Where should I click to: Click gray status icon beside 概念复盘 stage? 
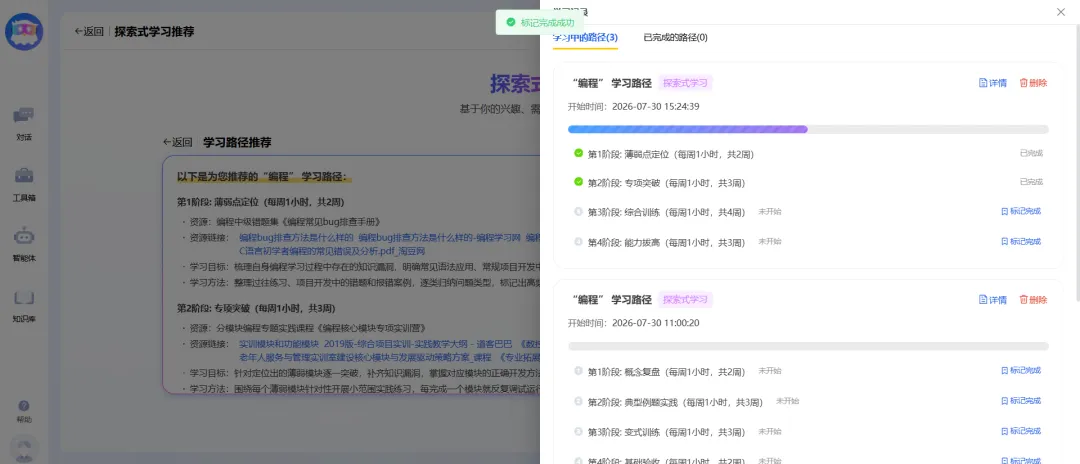[x=579, y=370]
